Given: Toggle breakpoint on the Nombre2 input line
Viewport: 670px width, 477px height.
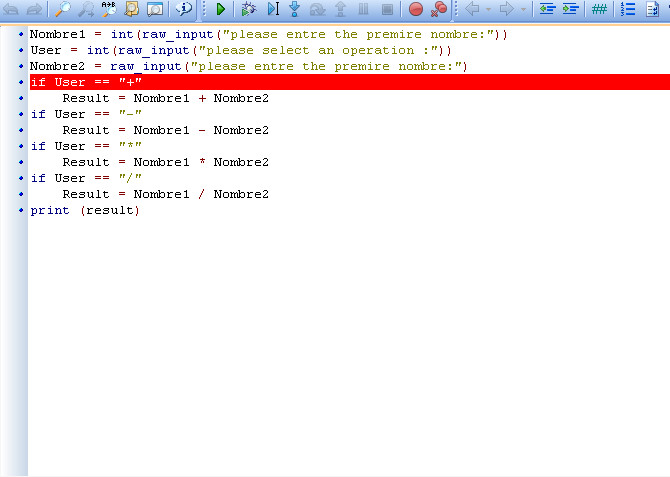Looking at the screenshot, I should [x=21, y=66].
